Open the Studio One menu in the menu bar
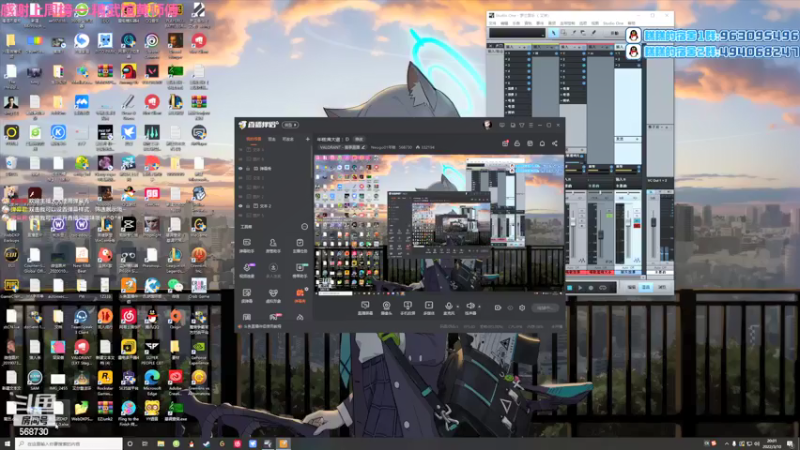This screenshot has width=800, height=450. (x=613, y=23)
